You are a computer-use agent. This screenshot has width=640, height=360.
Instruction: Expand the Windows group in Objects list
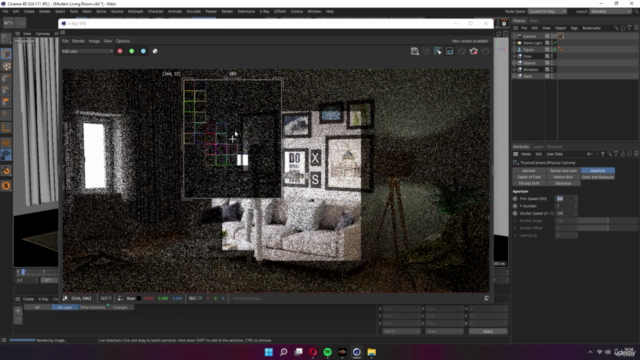pos(515,69)
